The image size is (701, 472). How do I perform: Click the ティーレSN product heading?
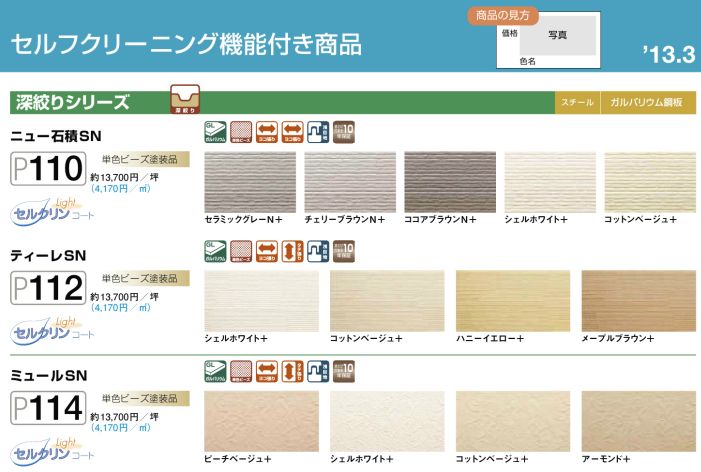[x=48, y=256]
